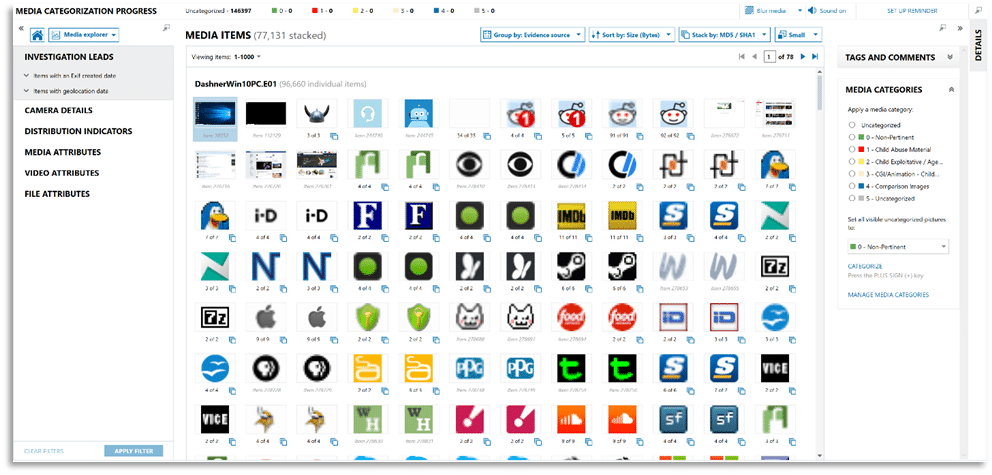Click the red 1 progress swatch
Viewport: 992px width, 475px height.
click(314, 11)
